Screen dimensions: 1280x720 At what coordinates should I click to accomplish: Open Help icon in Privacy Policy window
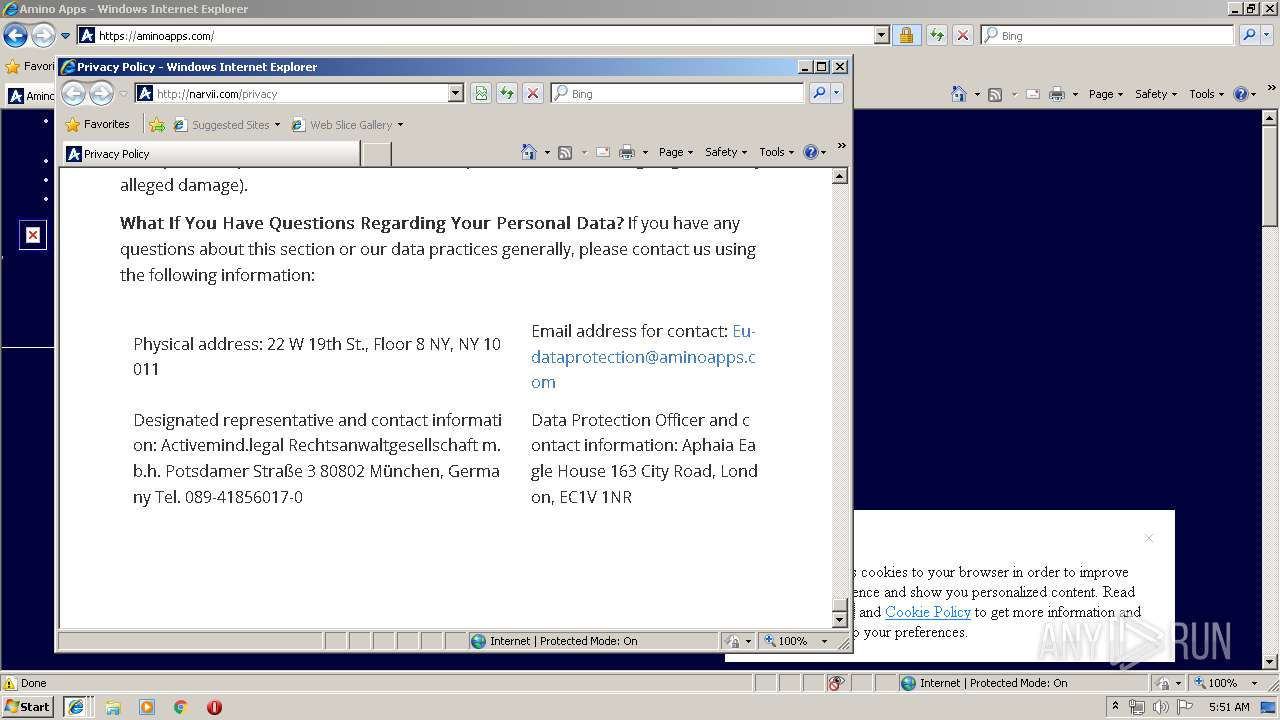tap(810, 152)
